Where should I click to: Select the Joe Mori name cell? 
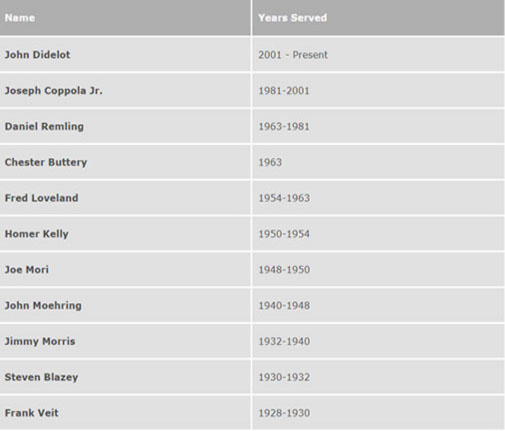tap(125, 269)
